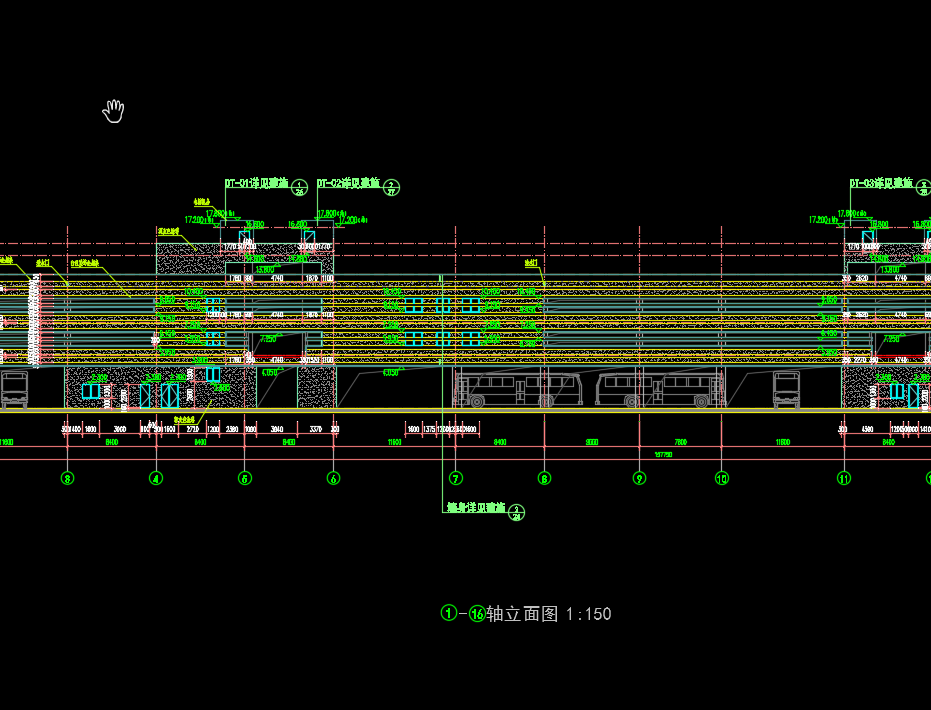The image size is (931, 710).
Task: Select axis bubble number 11
Action: (x=844, y=478)
